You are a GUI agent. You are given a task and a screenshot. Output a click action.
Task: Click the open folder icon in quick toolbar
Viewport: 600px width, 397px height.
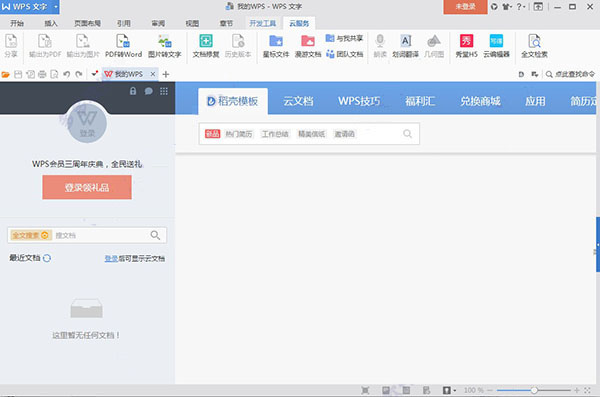(5, 74)
